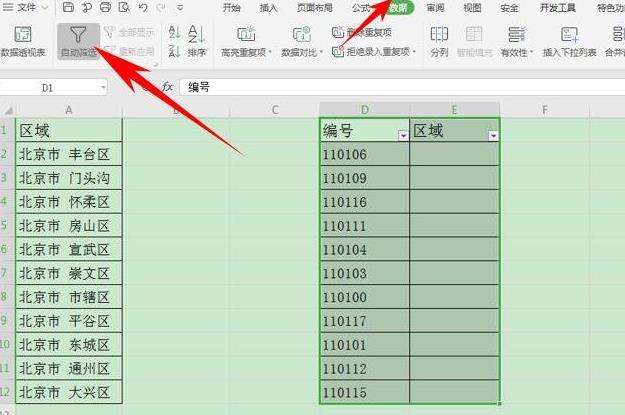Image resolution: width=625 pixels, height=415 pixels.
Task: Undo the last action
Action: pyautogui.click(x=143, y=7)
